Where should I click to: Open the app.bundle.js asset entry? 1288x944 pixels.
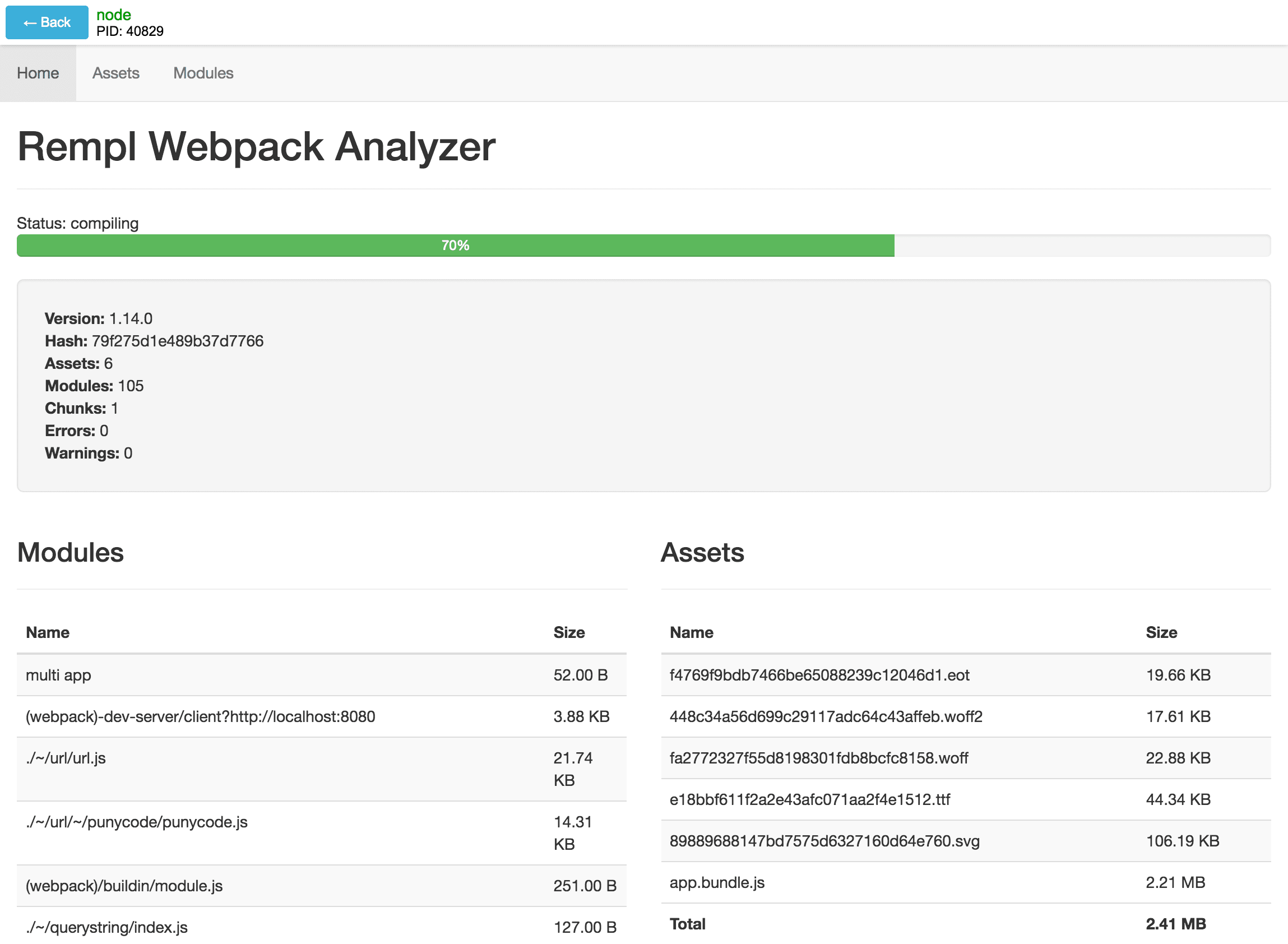pos(717,882)
